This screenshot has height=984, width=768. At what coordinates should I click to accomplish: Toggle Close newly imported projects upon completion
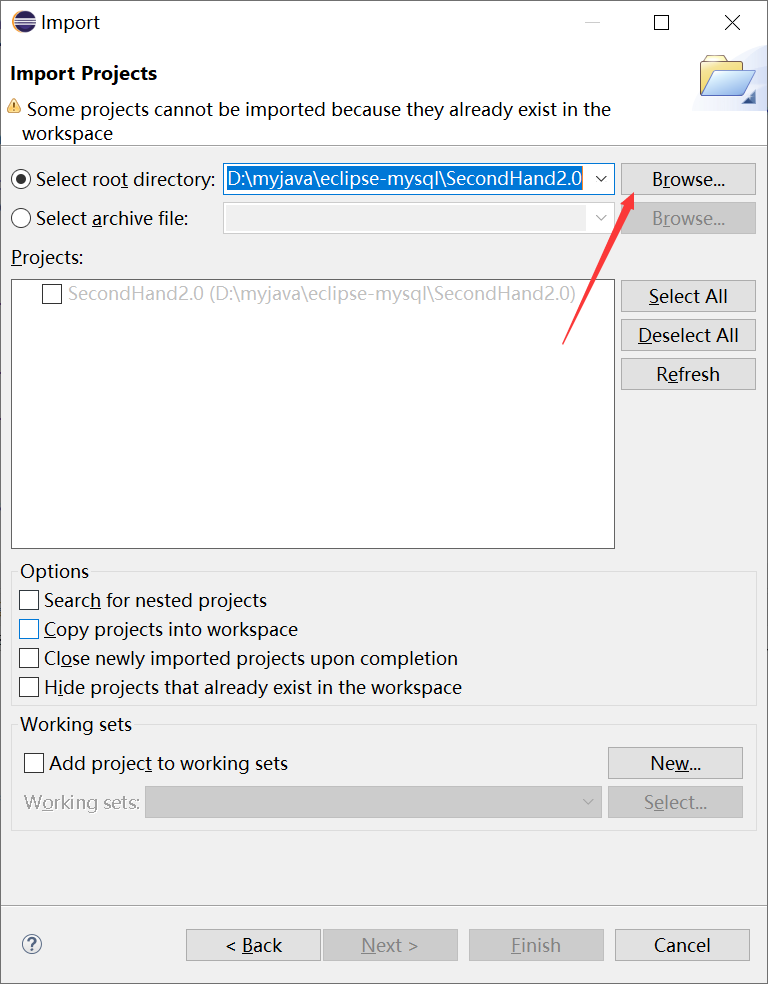[x=29, y=658]
